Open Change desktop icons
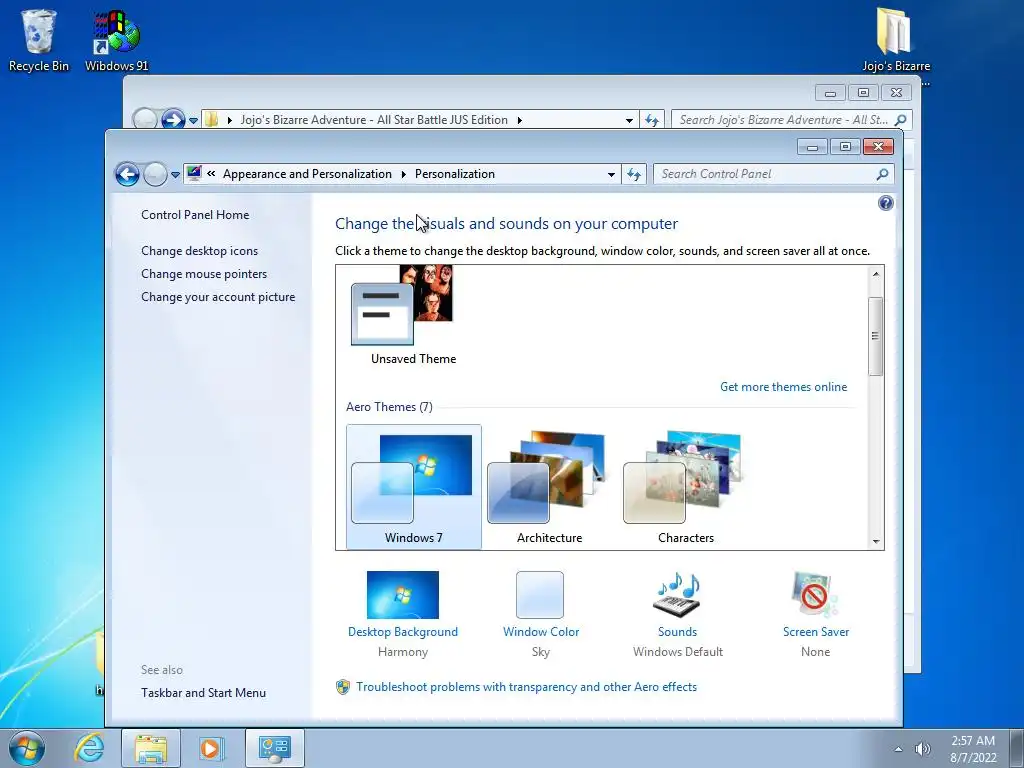The image size is (1024, 768). pos(199,251)
